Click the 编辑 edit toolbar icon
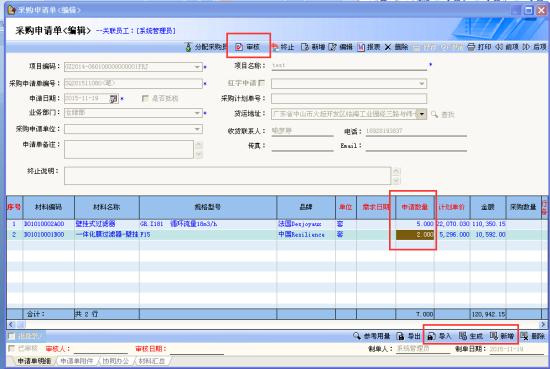Screen dimensions: 550x369 pos(332,47)
